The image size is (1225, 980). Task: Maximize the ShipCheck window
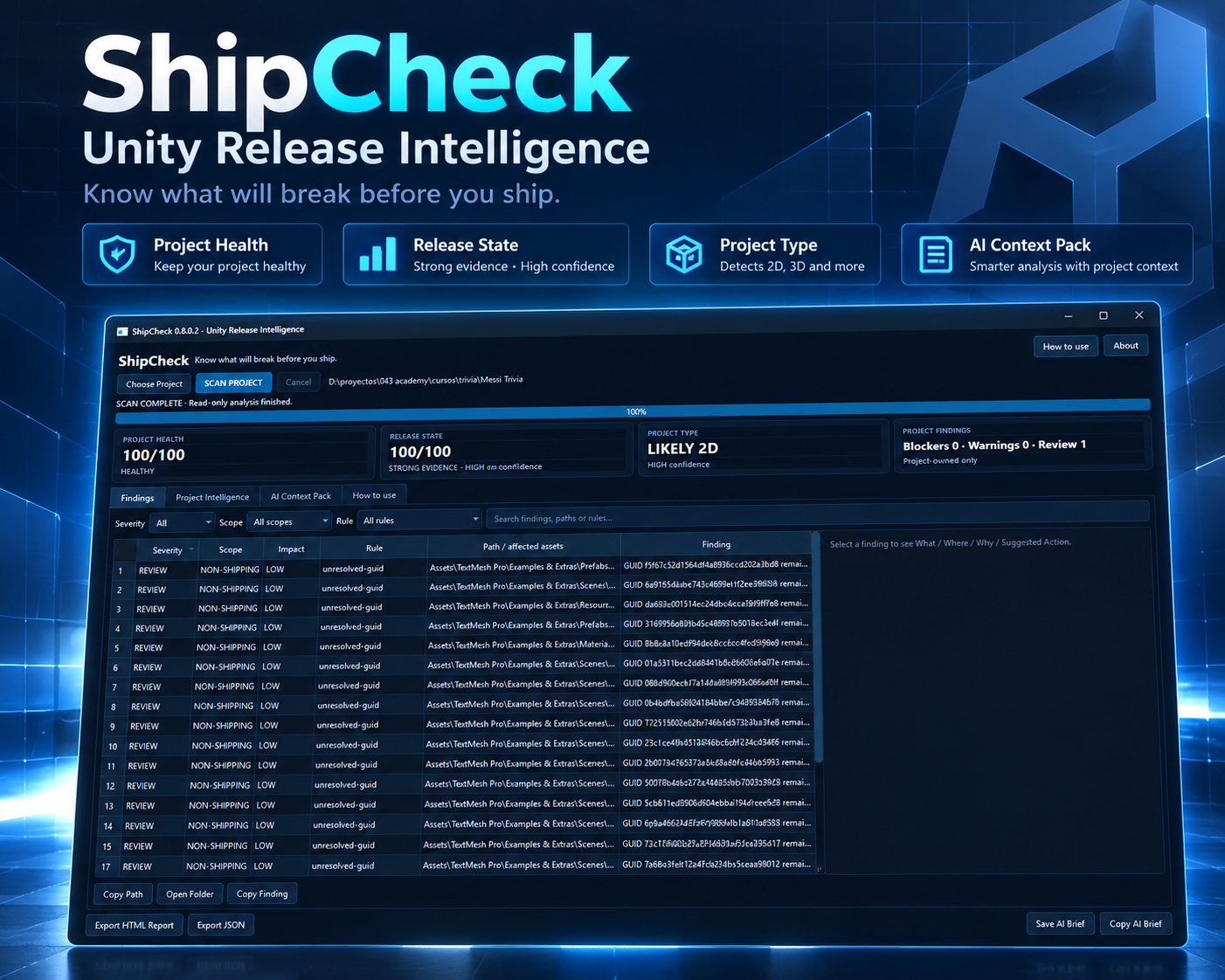pyautogui.click(x=1104, y=315)
